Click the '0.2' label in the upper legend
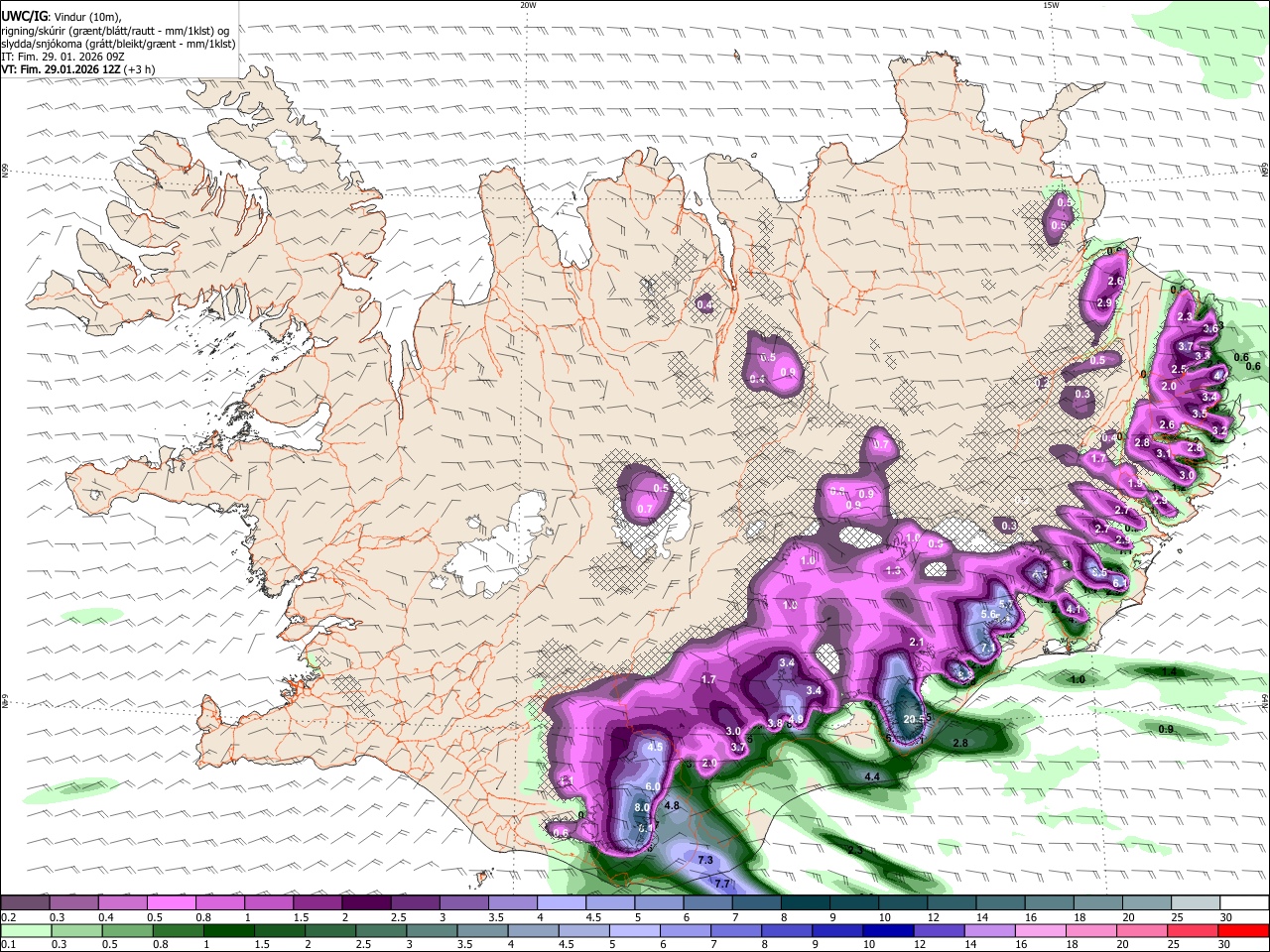This screenshot has height=952, width=1270. pyautogui.click(x=9, y=917)
